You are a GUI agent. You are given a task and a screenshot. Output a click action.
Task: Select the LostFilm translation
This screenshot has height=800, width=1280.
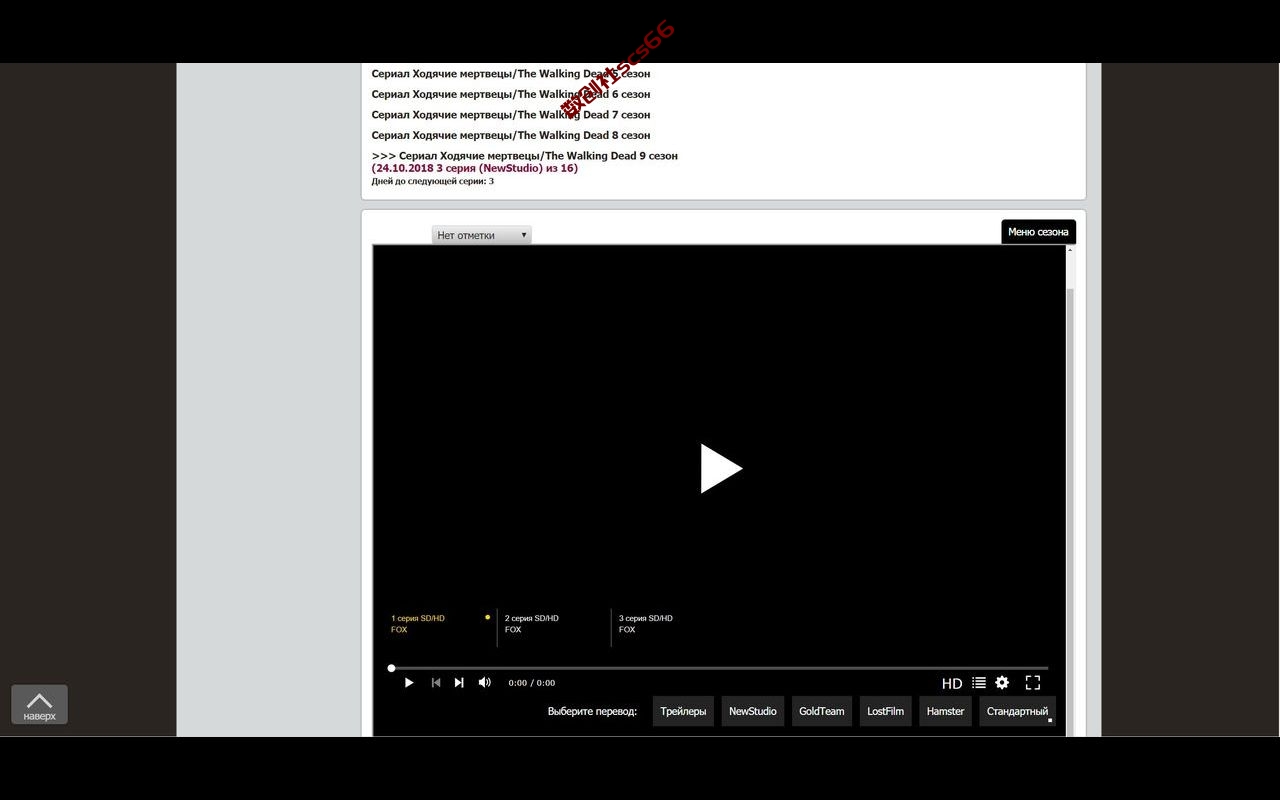[x=885, y=711]
